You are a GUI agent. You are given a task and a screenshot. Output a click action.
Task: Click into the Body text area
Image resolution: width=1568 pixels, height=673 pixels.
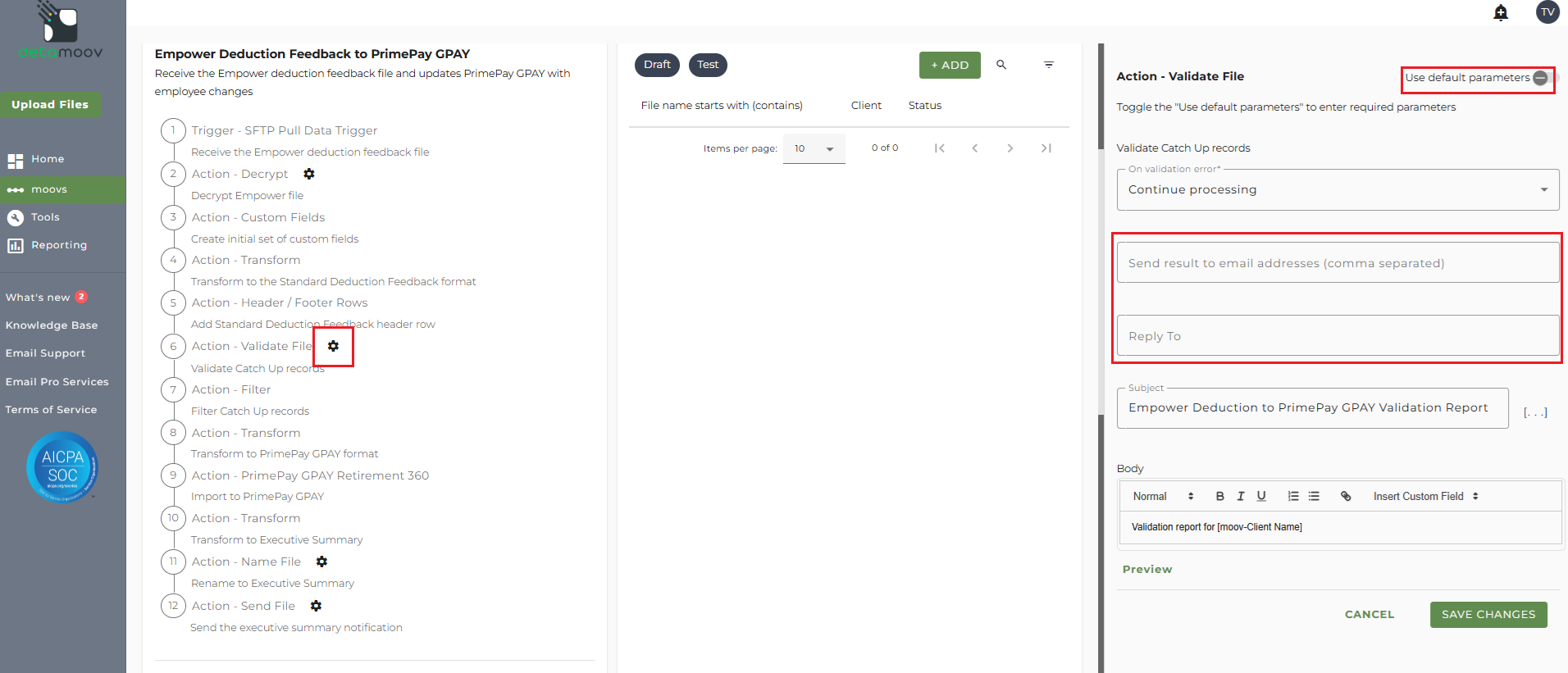(x=1340, y=527)
